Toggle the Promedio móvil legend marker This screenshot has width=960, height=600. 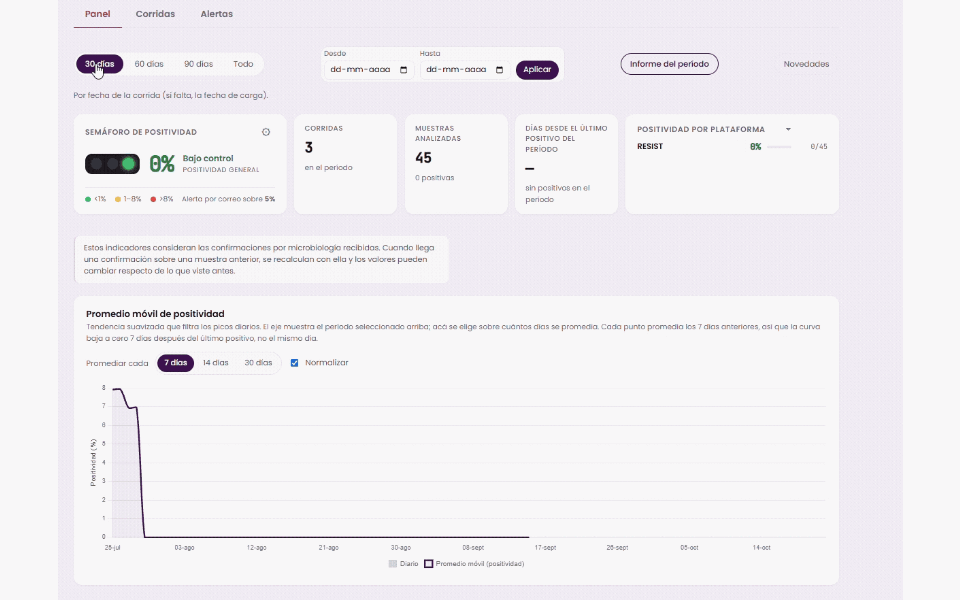429,564
